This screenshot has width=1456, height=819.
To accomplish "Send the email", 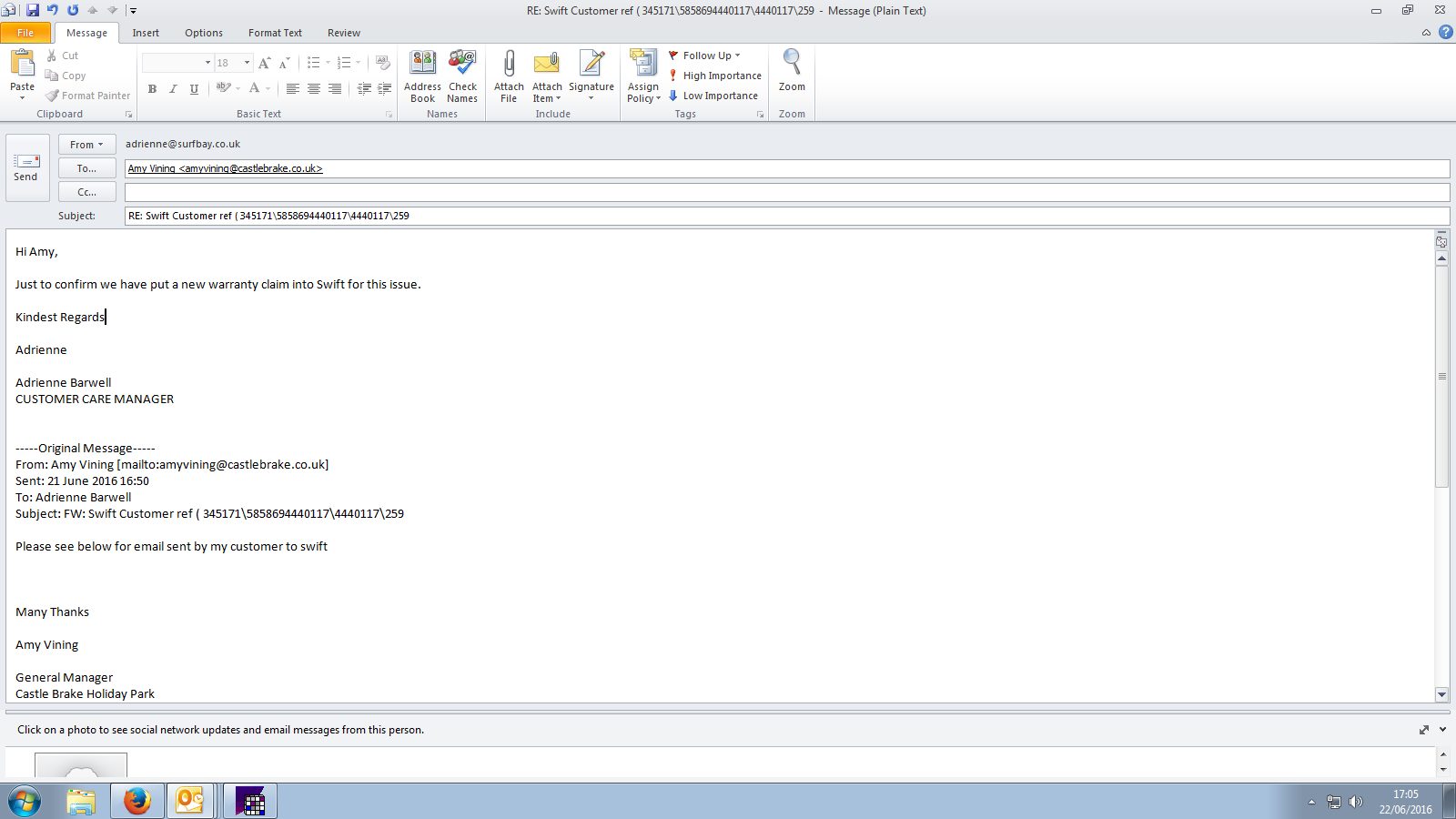I will (x=27, y=167).
